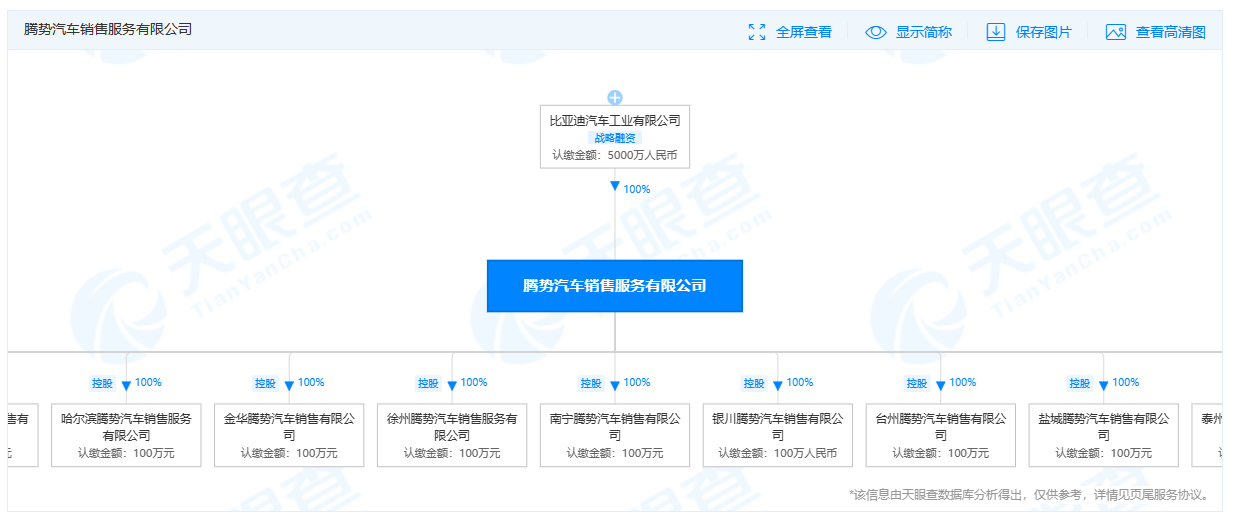Click the eye icon for short names
The height and width of the screenshot is (522, 1235).
(876, 32)
